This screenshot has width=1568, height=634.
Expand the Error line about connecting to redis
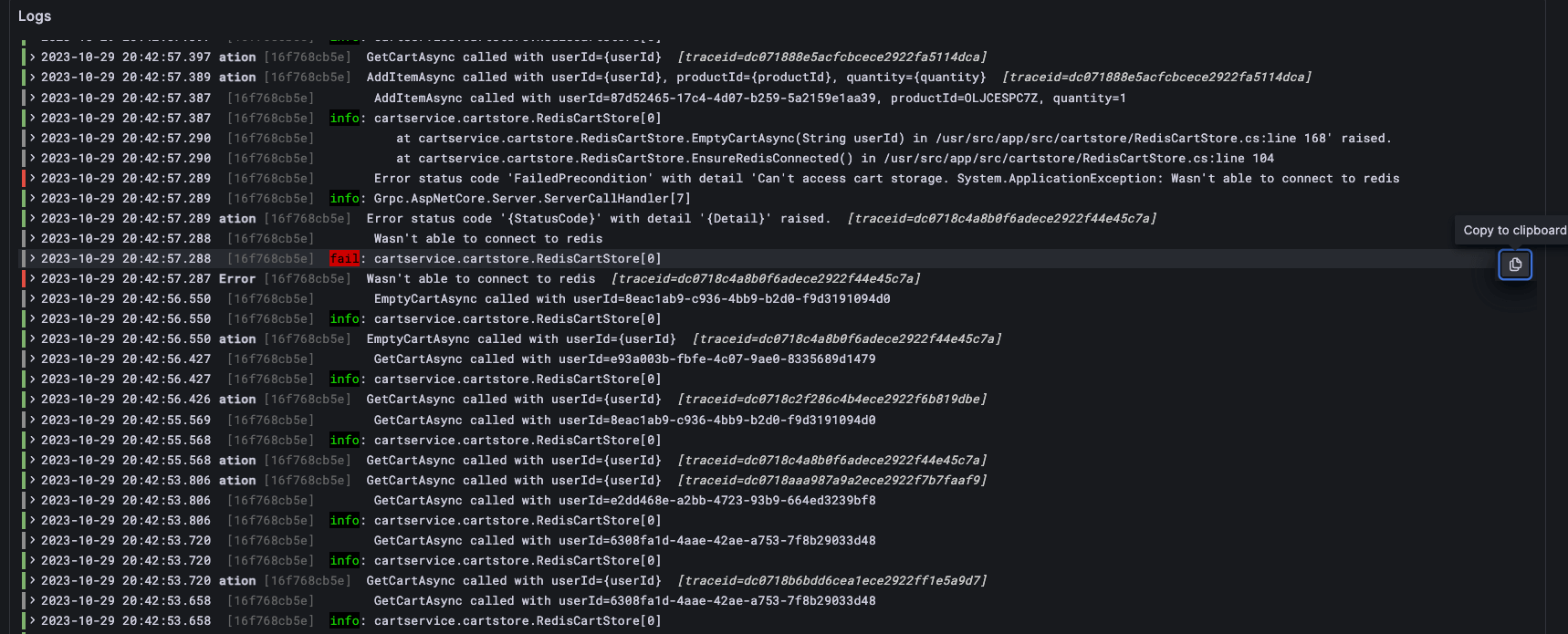(35, 278)
